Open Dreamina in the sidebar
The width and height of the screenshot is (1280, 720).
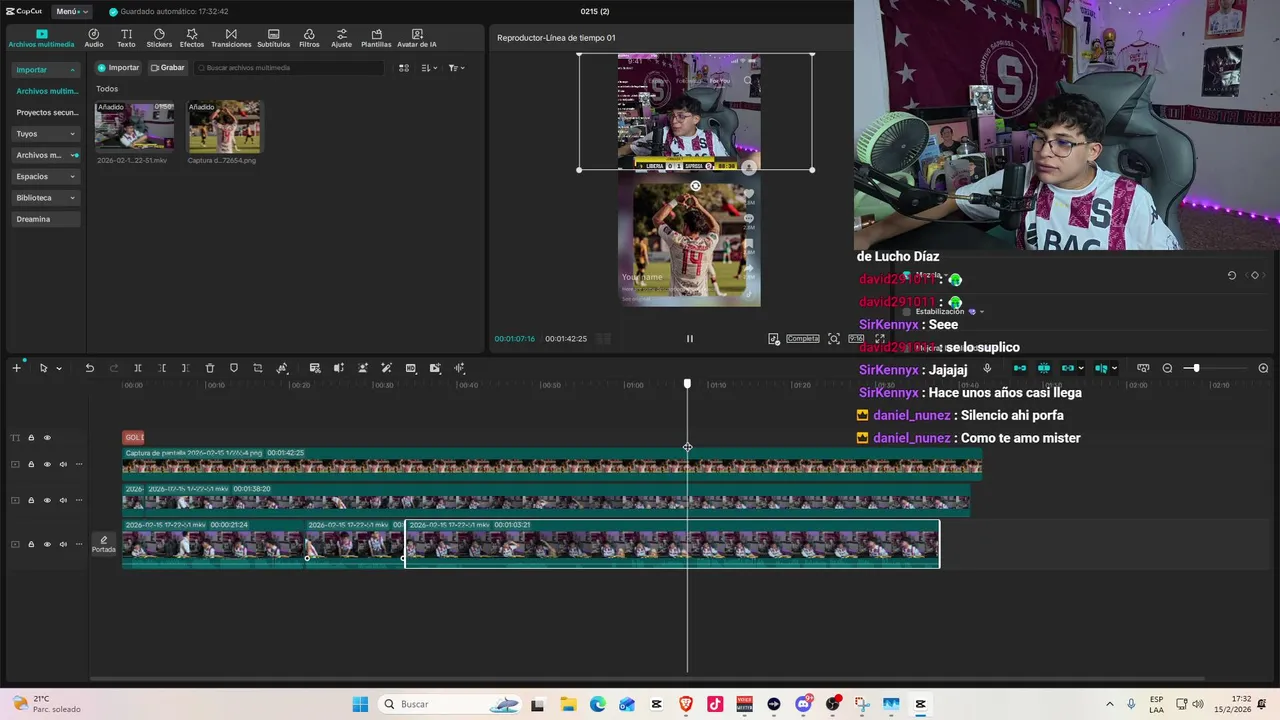[46, 219]
